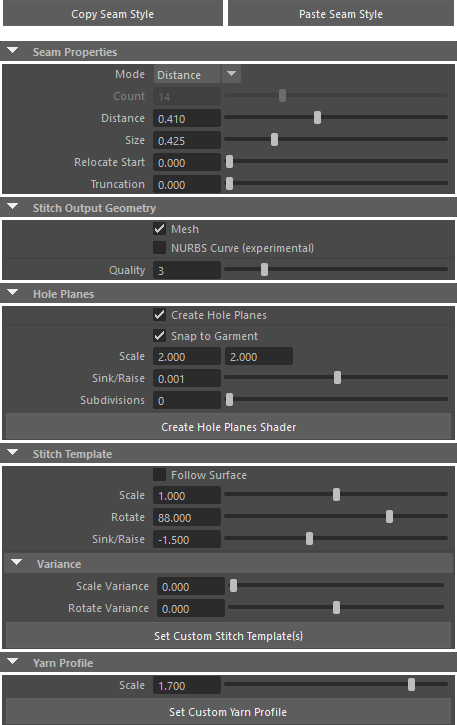Uncheck the Mesh output checkbox
The image size is (457, 725).
[160, 228]
